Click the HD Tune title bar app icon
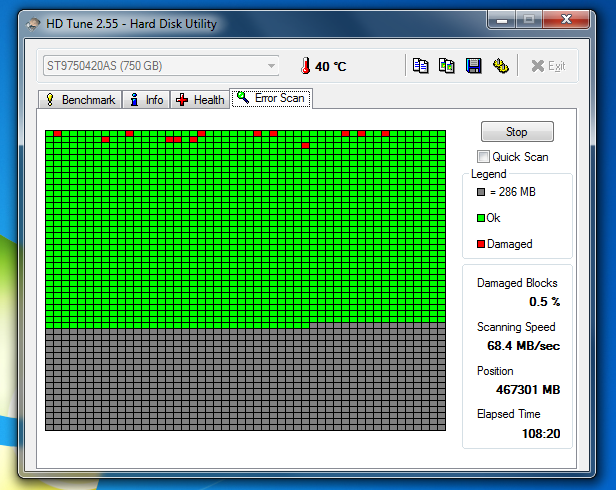616x490 pixels. tap(33, 24)
